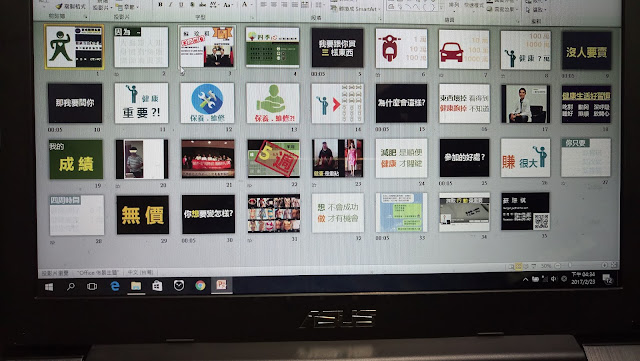Select slide 19 我的成績

[76, 159]
